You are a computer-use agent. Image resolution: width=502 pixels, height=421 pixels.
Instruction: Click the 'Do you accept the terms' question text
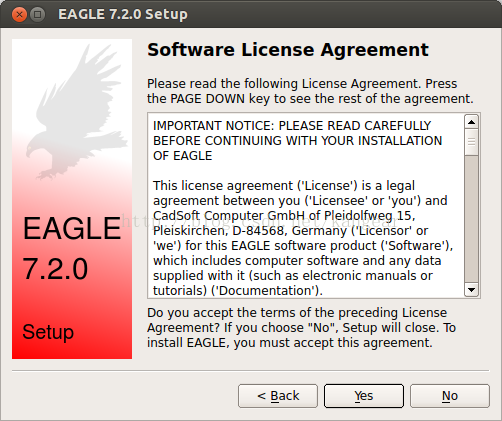pos(301,328)
